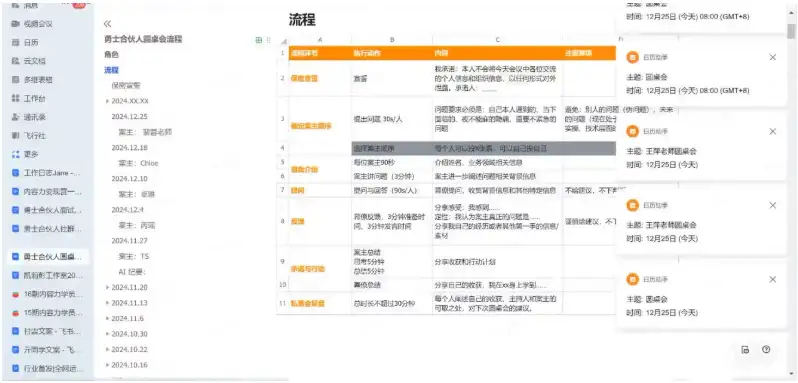Viewport: 798px width, 383px height.
Task: Dismiss the first 王萍老师圆桌会 notification
Action: 773,132
